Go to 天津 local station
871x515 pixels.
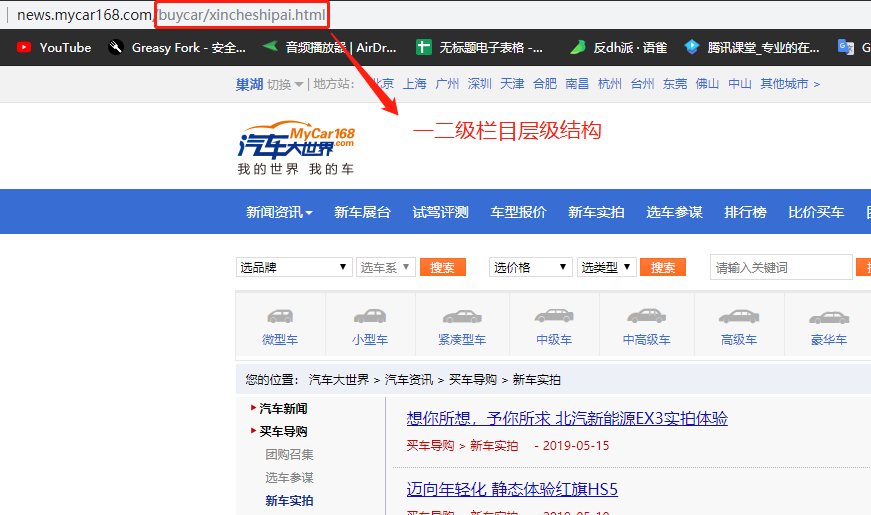(x=512, y=84)
